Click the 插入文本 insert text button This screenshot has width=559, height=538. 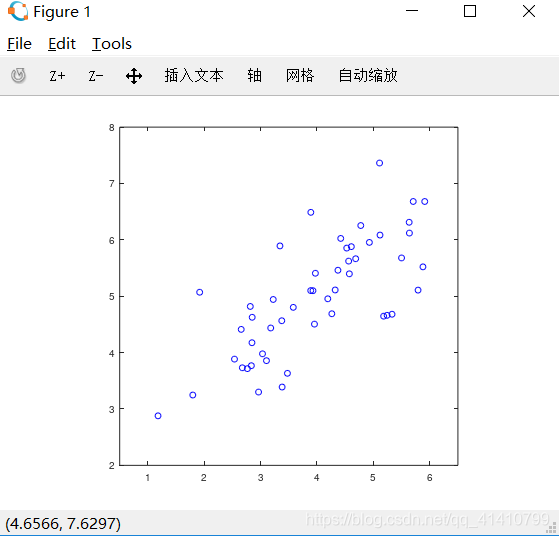(x=194, y=76)
